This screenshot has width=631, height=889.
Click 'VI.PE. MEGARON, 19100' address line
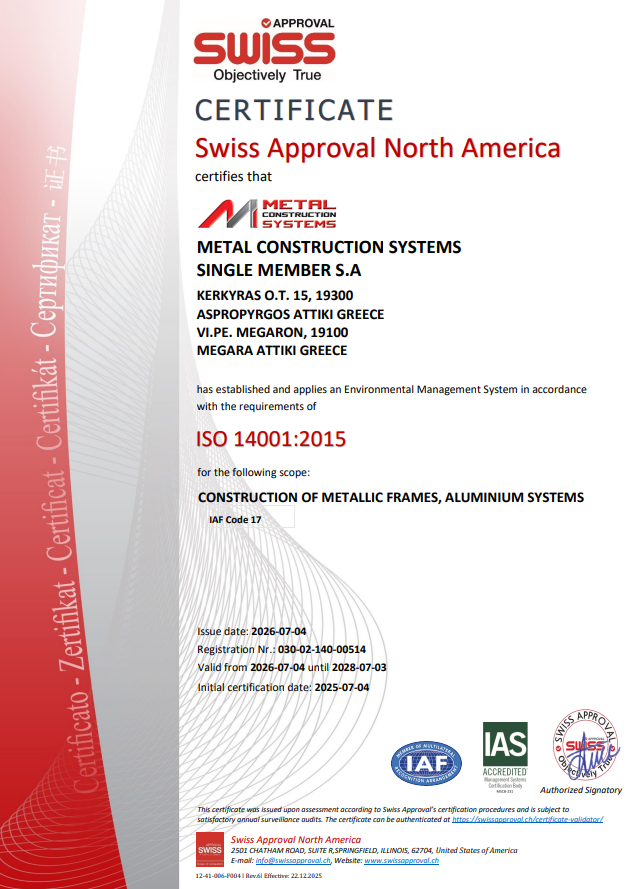pos(273,332)
